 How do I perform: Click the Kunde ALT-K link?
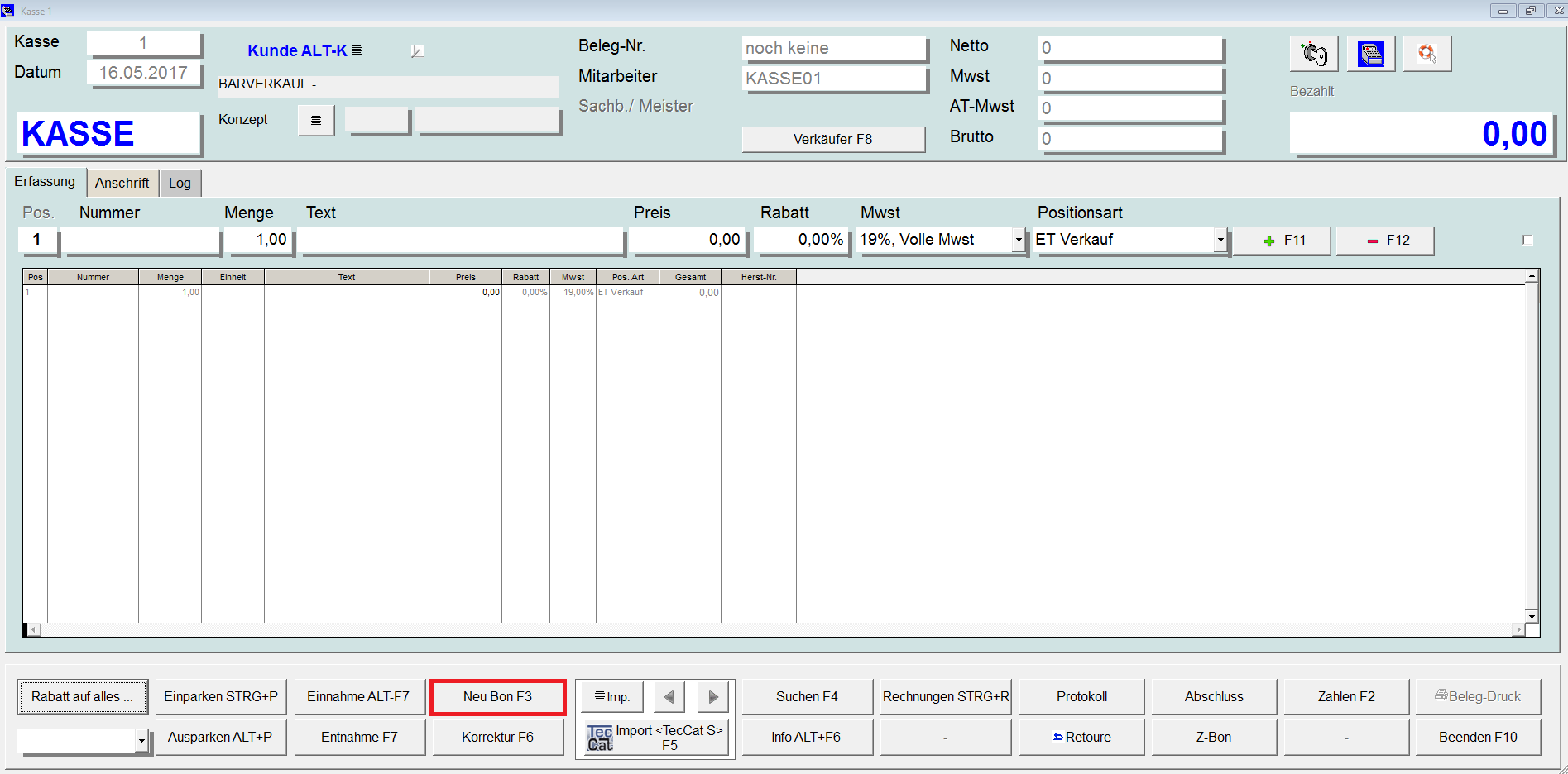(298, 50)
